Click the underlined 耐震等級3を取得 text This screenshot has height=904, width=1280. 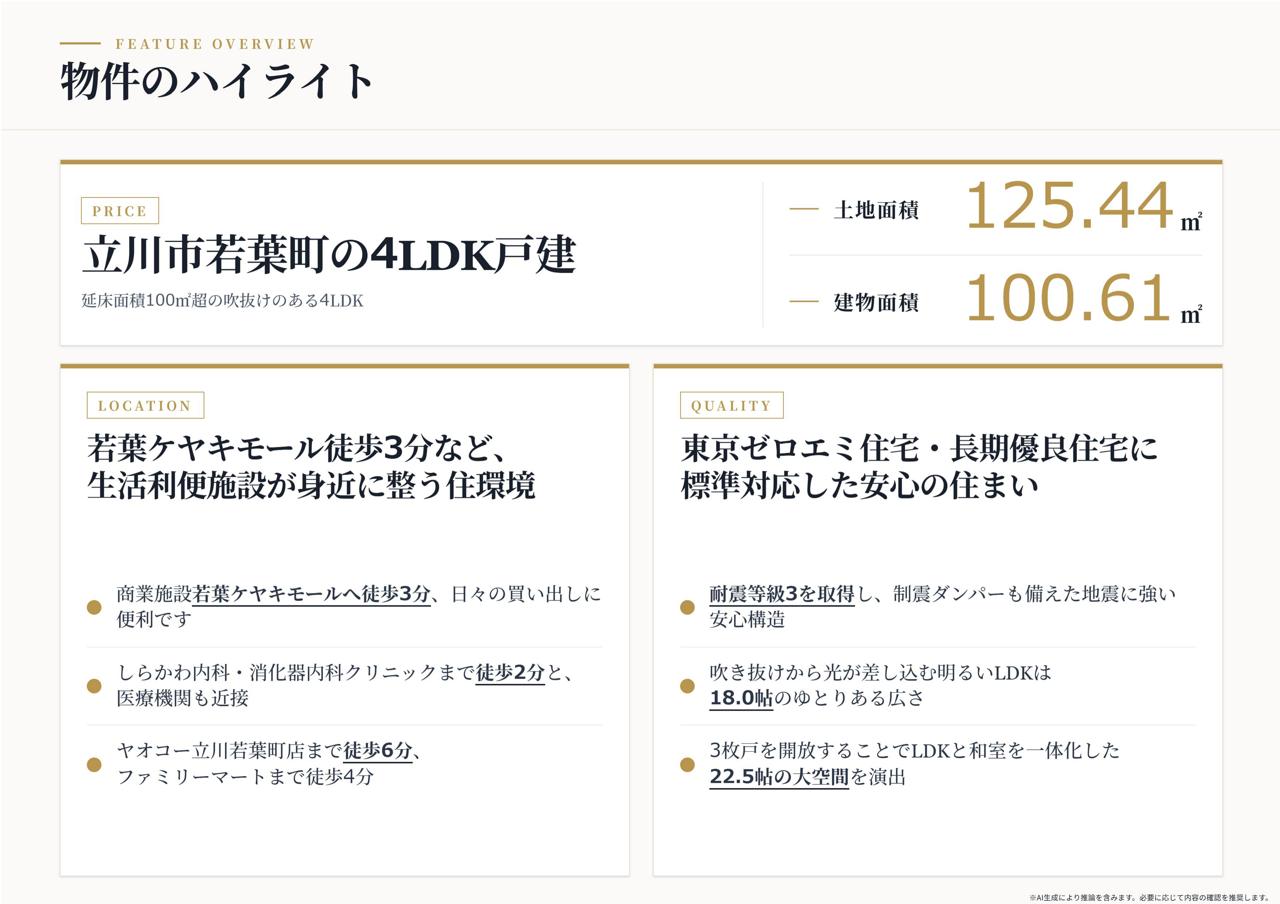[782, 594]
